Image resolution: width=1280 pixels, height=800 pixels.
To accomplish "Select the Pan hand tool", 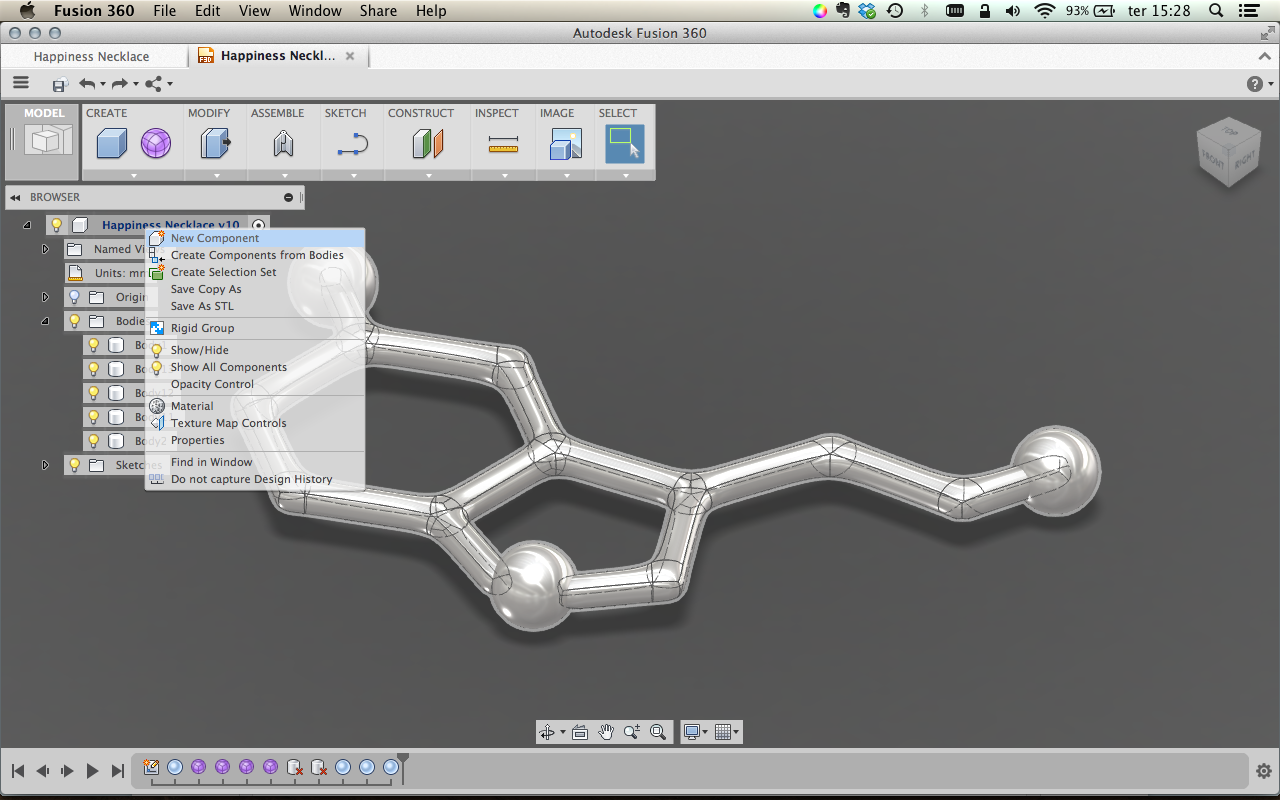I will tap(606, 732).
